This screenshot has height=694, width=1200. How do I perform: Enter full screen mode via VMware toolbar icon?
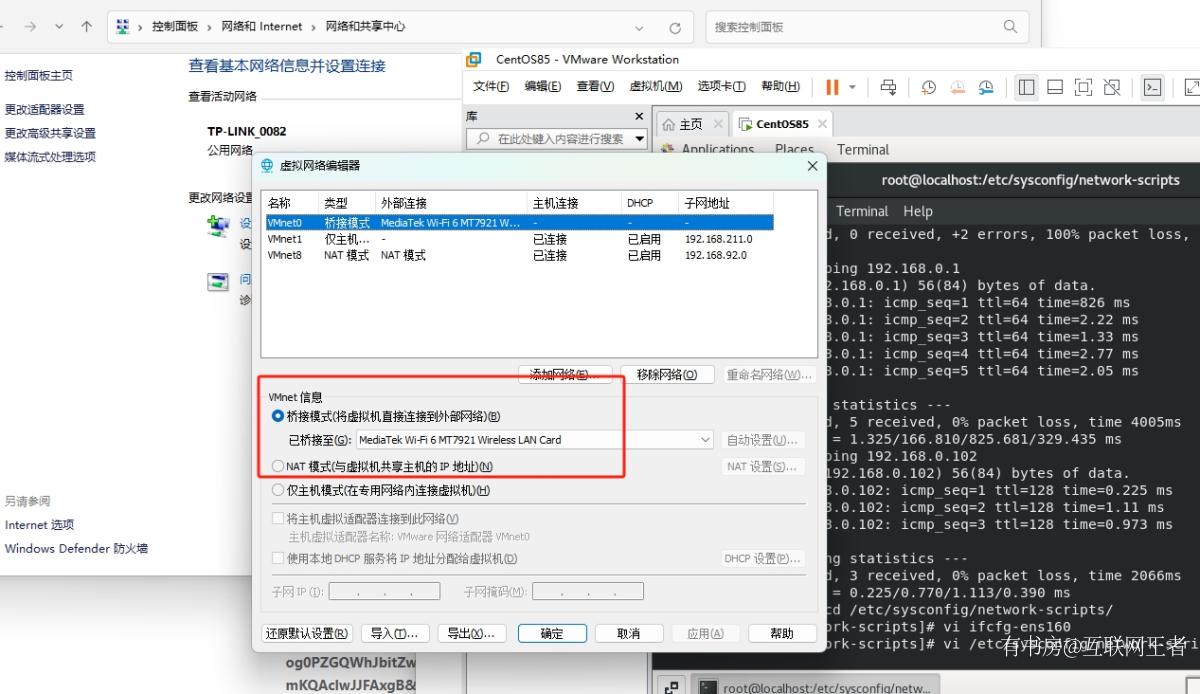coord(1083,87)
